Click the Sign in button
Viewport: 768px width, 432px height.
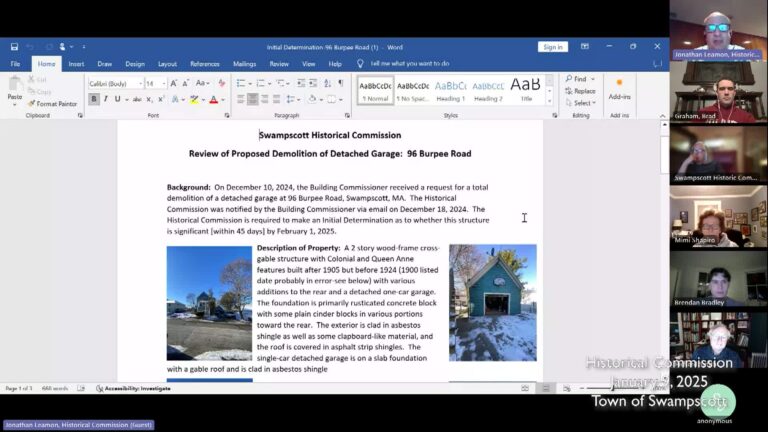coord(552,47)
